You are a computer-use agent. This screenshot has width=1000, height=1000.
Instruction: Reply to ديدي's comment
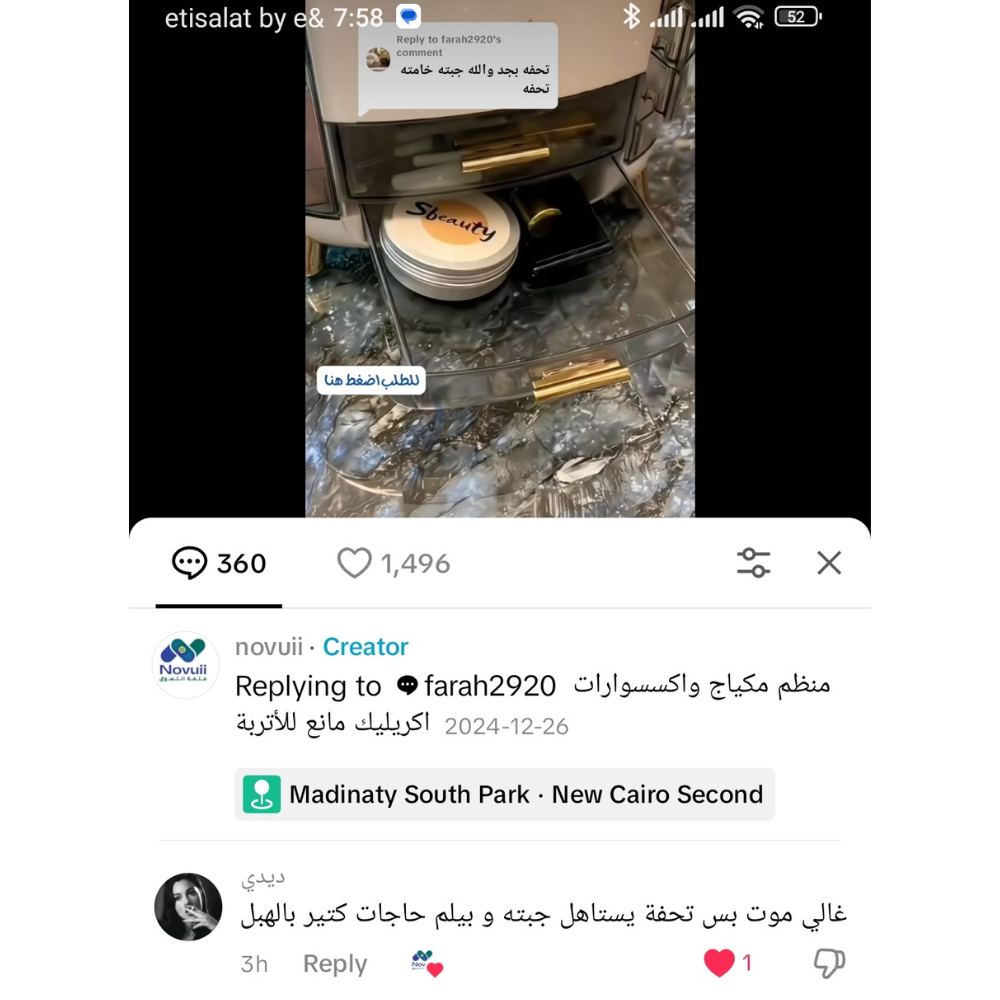click(335, 964)
